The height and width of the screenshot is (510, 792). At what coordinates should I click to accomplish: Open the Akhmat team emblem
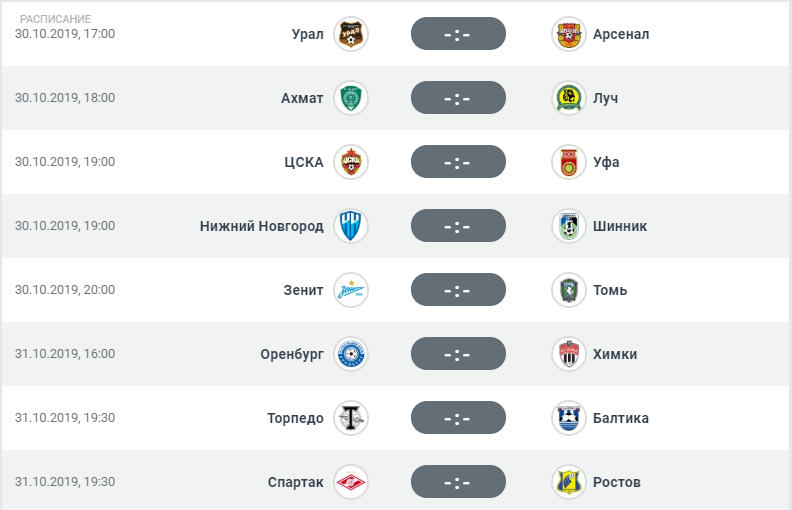(351, 98)
